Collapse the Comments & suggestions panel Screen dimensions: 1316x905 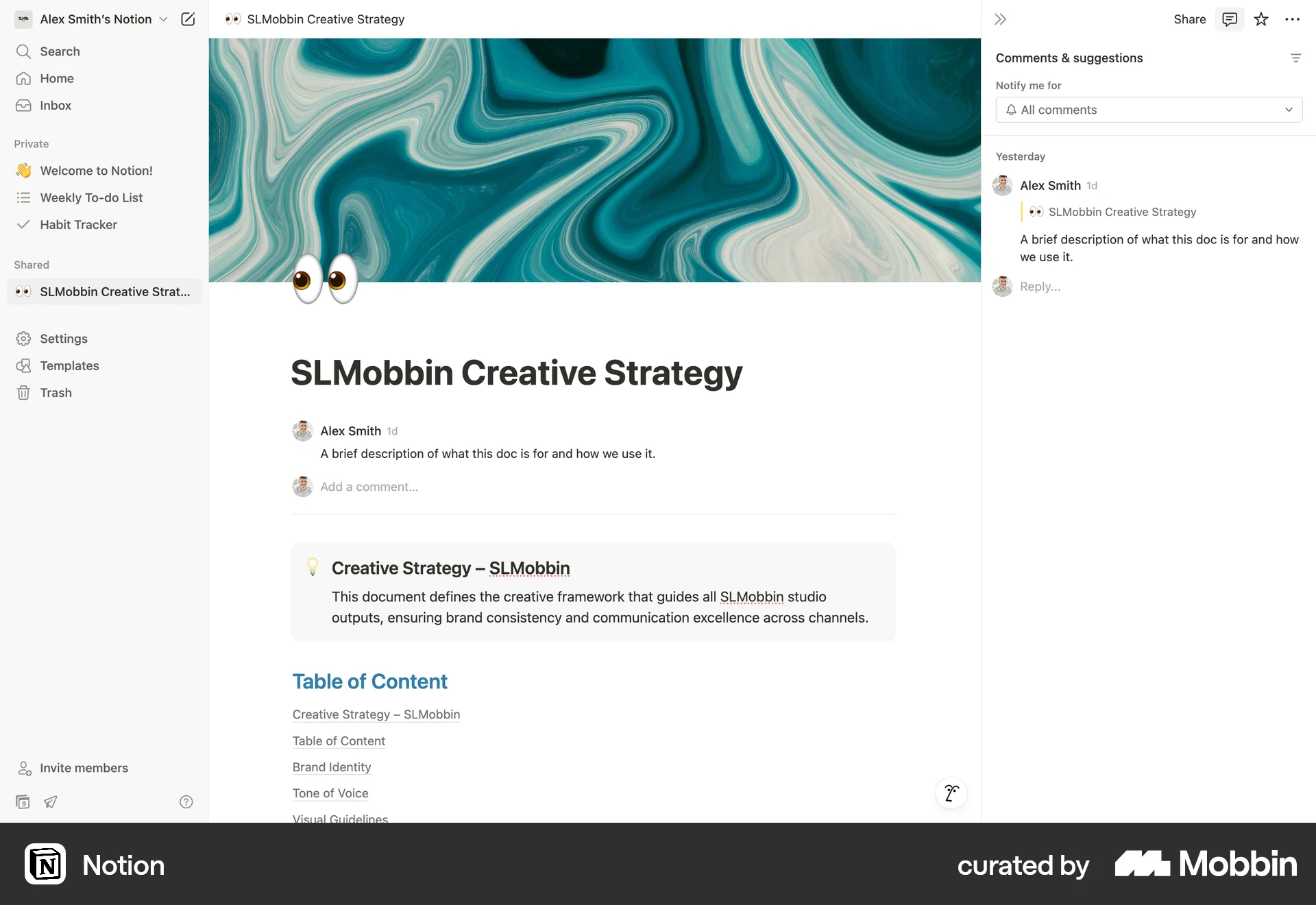(1000, 19)
